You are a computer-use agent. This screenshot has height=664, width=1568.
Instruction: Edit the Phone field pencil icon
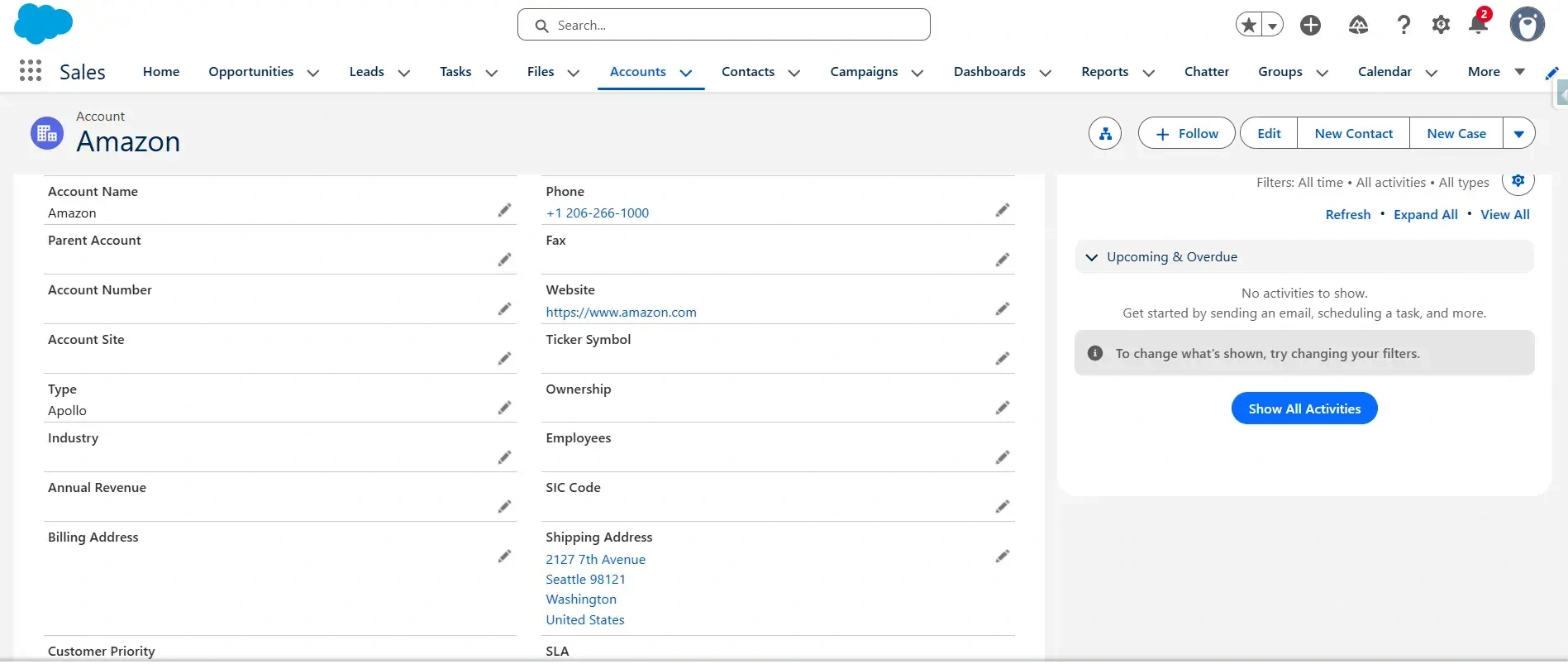[1002, 211]
